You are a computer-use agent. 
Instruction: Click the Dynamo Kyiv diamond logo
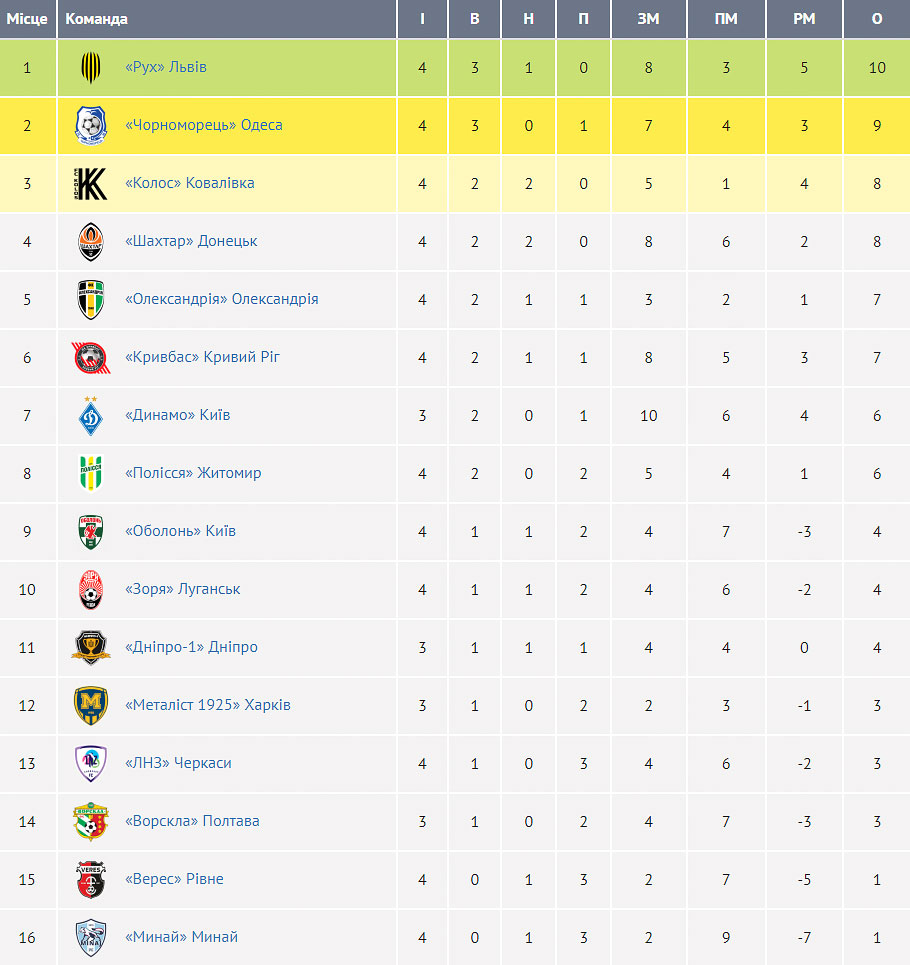pos(91,416)
